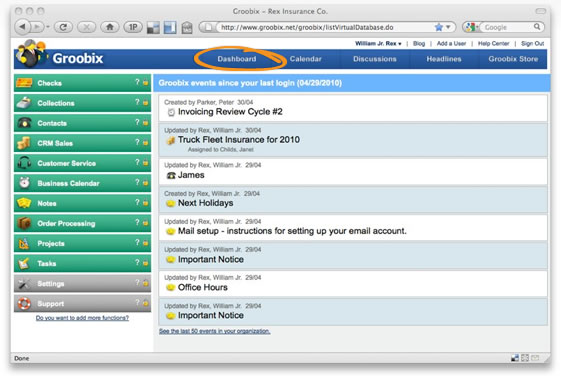Click the browser back arrow button
This screenshot has height=379, width=561.
(23, 27)
